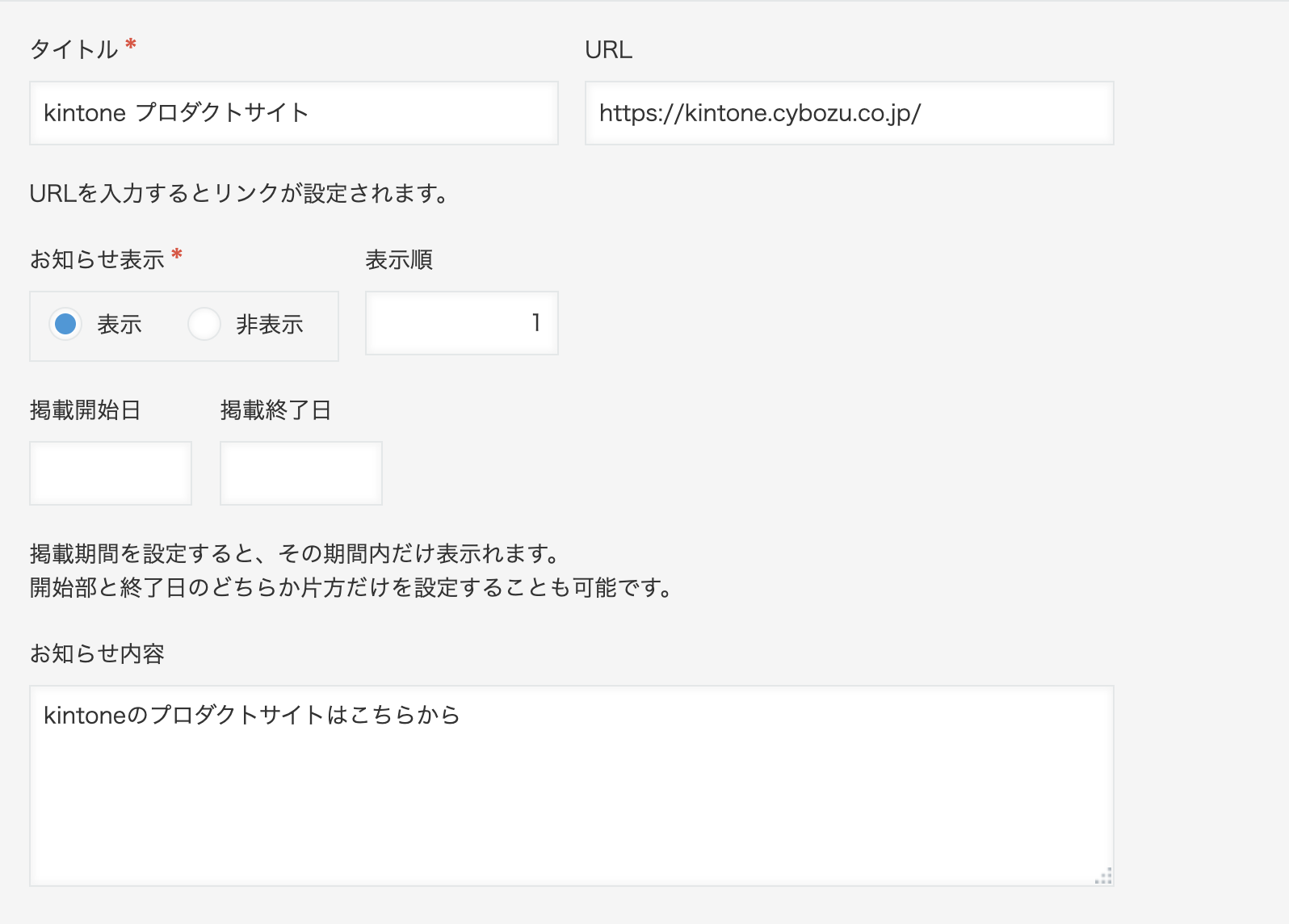
Task: Click the 掲載終了日 label
Action: (x=276, y=410)
